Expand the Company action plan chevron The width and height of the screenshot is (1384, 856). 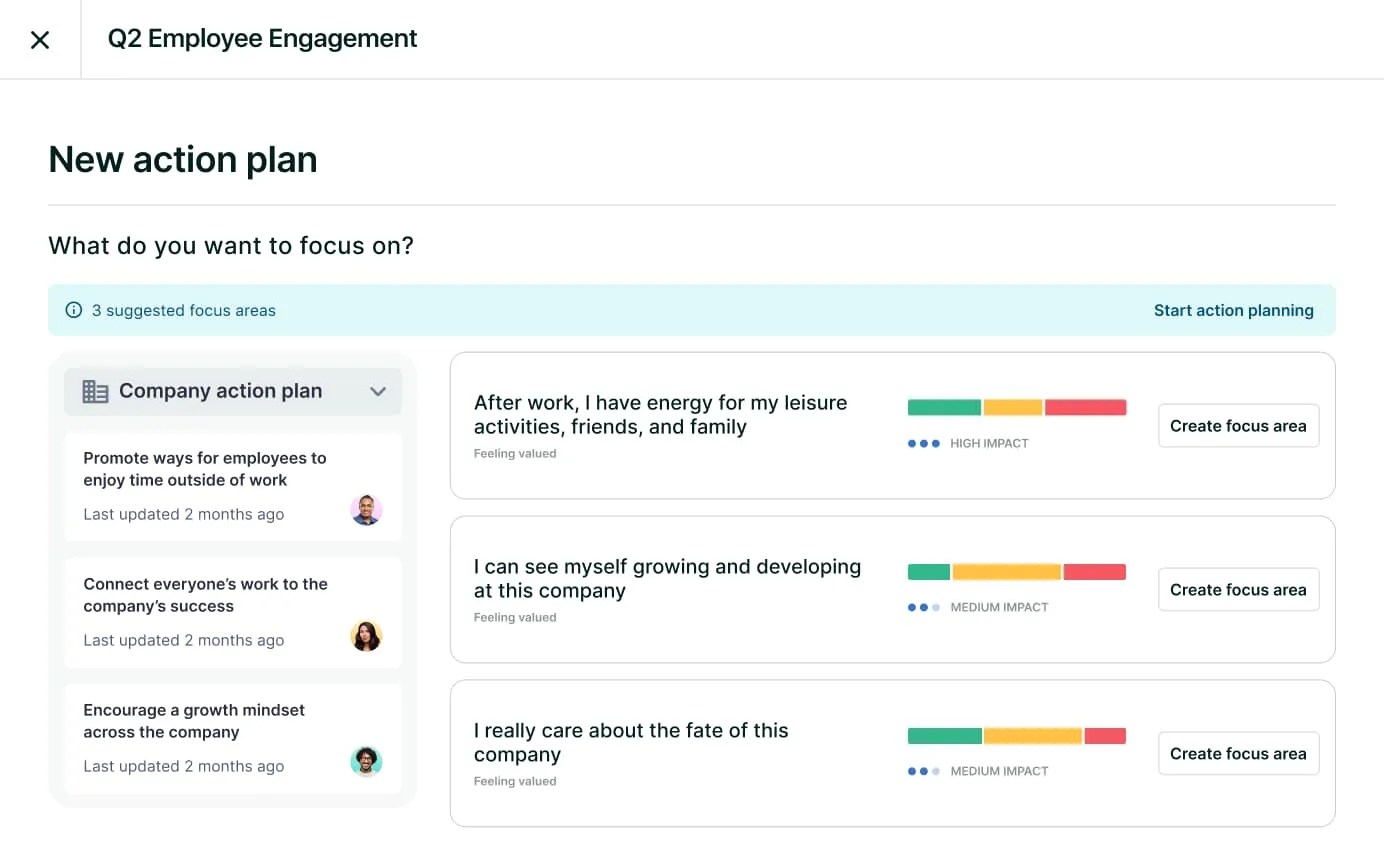point(378,392)
